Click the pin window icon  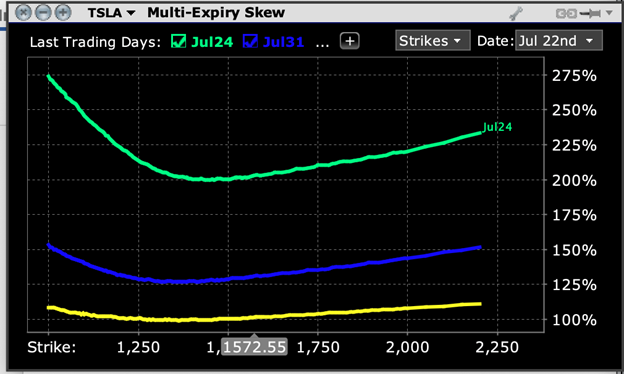coord(590,14)
